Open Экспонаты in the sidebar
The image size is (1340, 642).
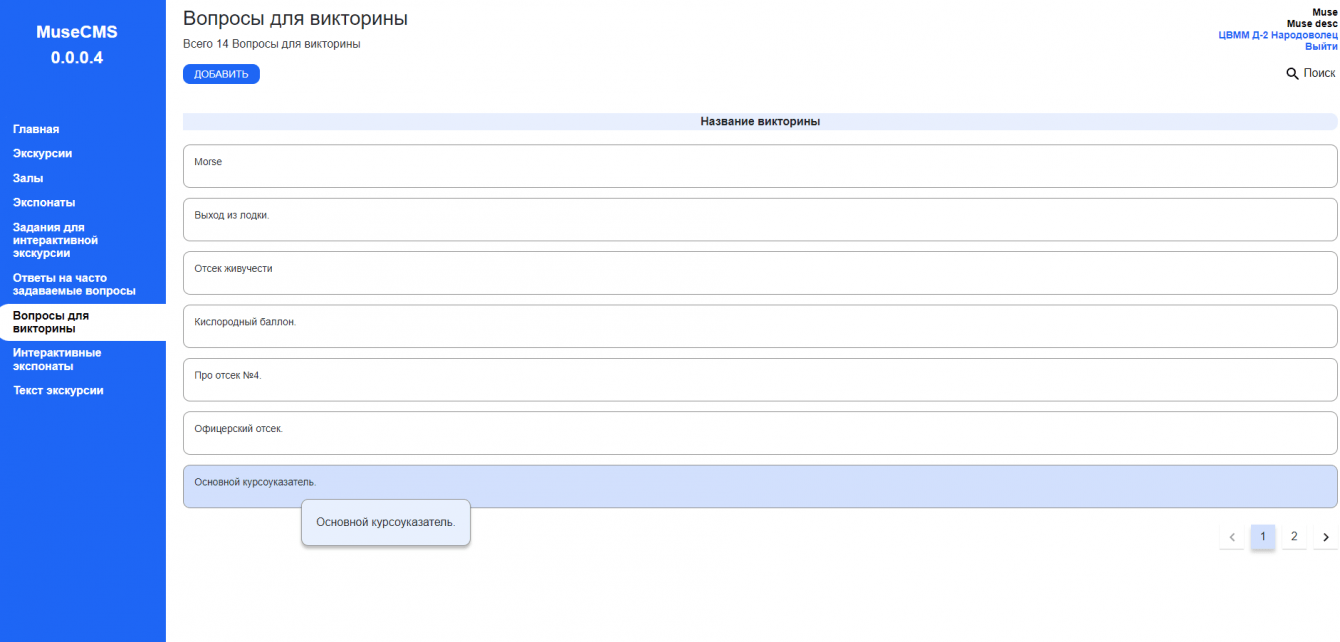pos(44,203)
